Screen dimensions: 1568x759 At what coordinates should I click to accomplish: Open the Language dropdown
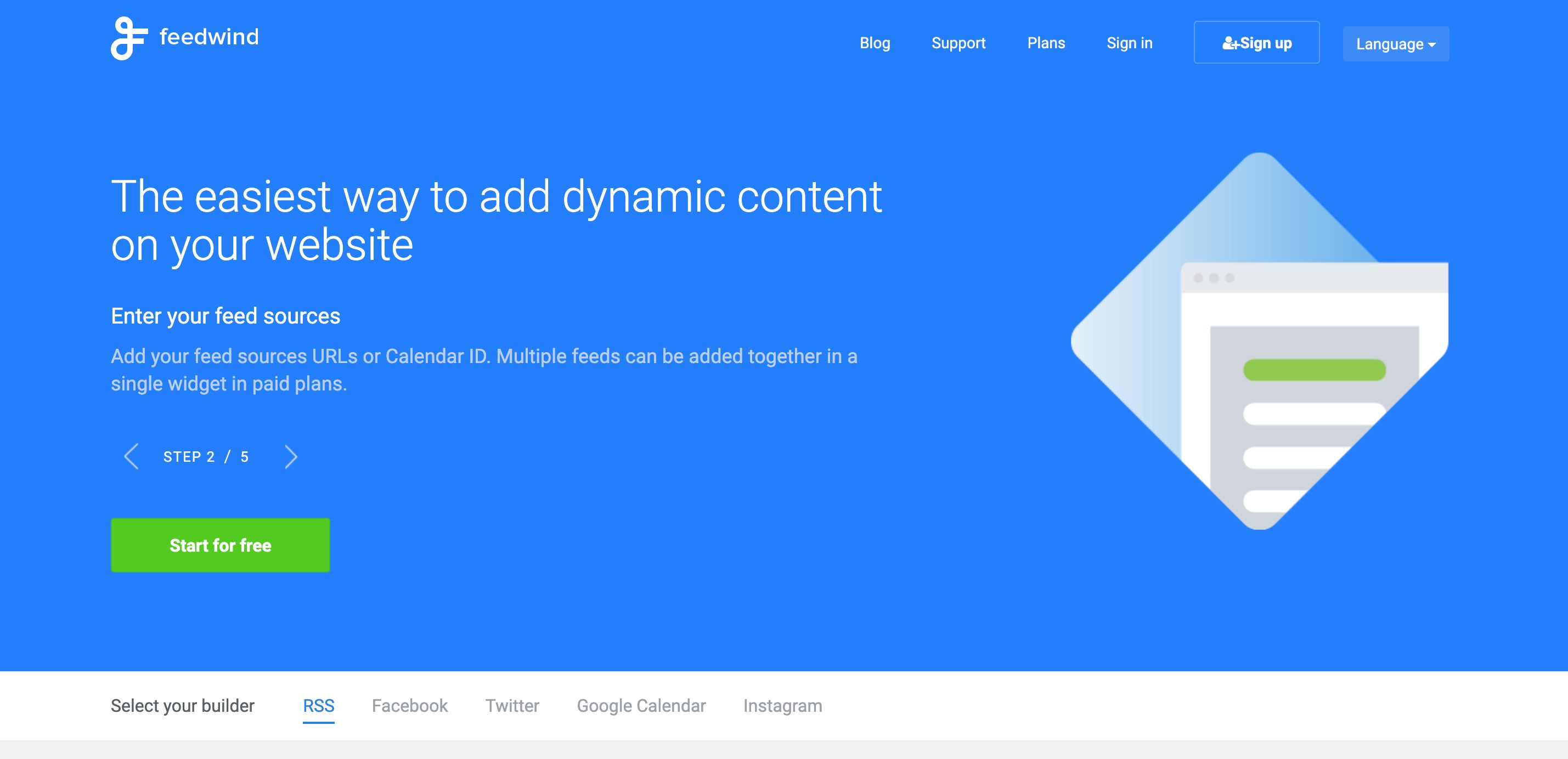(x=1395, y=43)
